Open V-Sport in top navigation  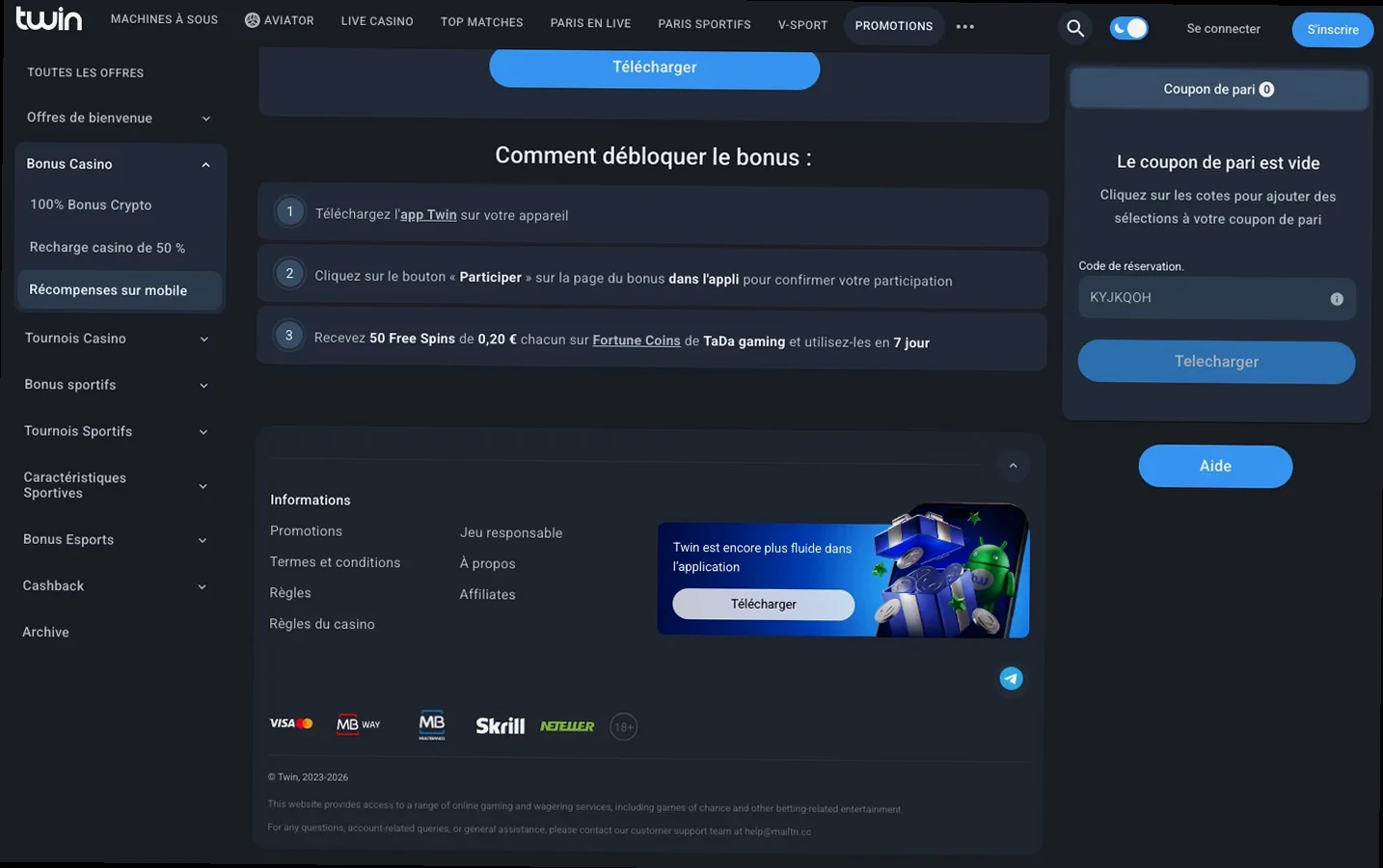point(802,25)
